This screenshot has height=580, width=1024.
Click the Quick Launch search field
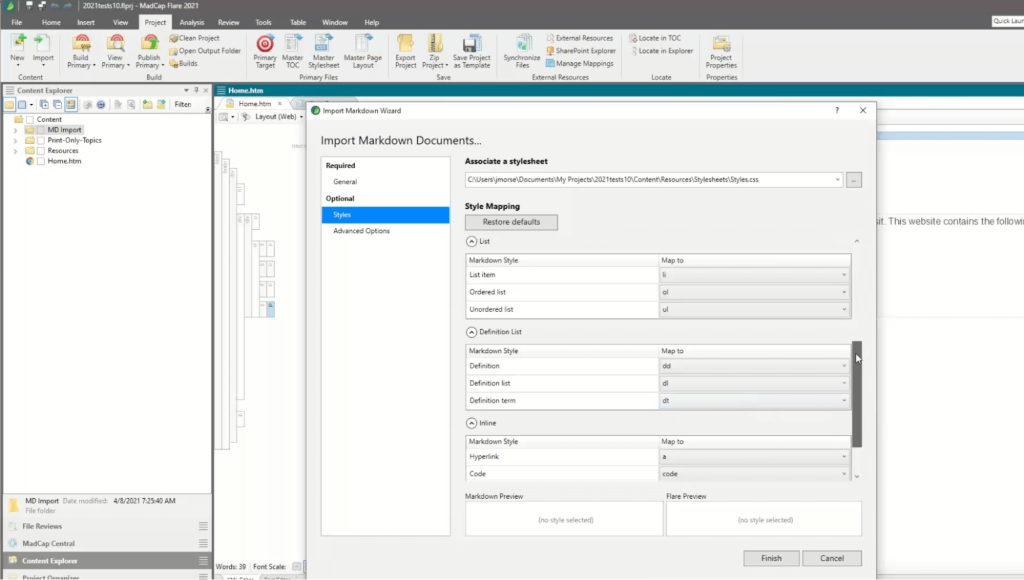[1008, 21]
